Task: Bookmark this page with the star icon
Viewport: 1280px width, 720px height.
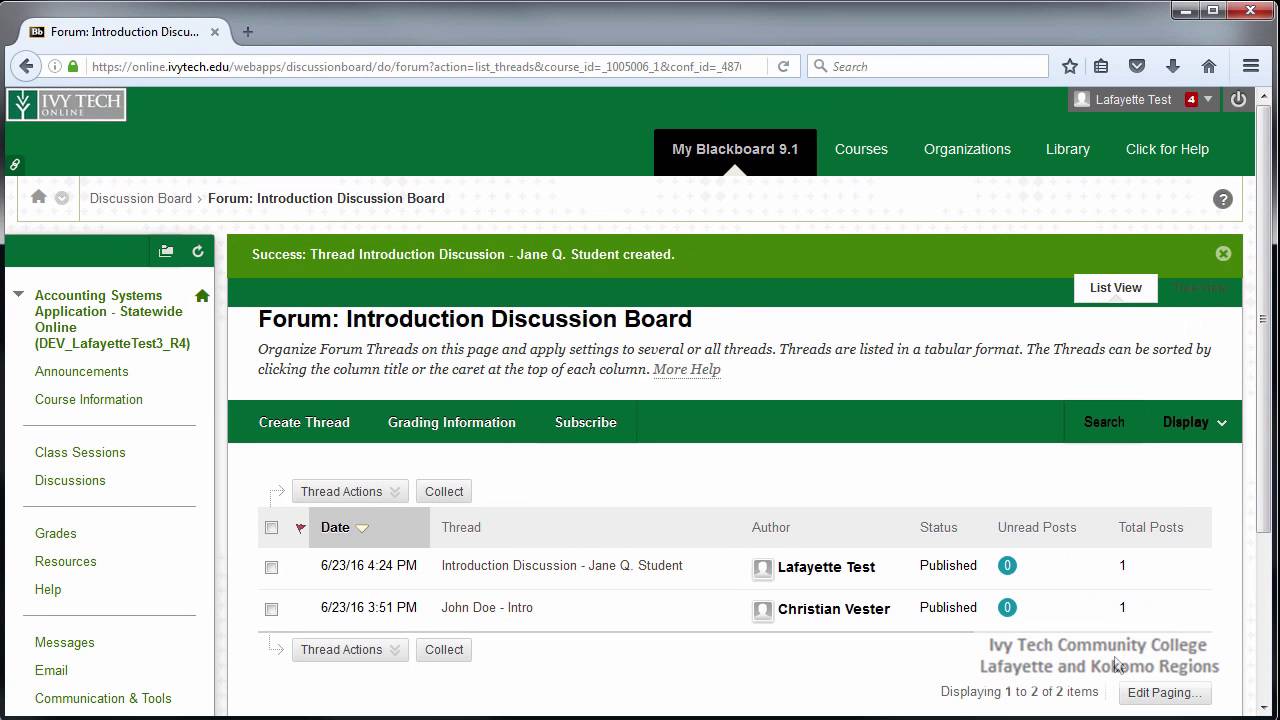Action: point(1070,66)
